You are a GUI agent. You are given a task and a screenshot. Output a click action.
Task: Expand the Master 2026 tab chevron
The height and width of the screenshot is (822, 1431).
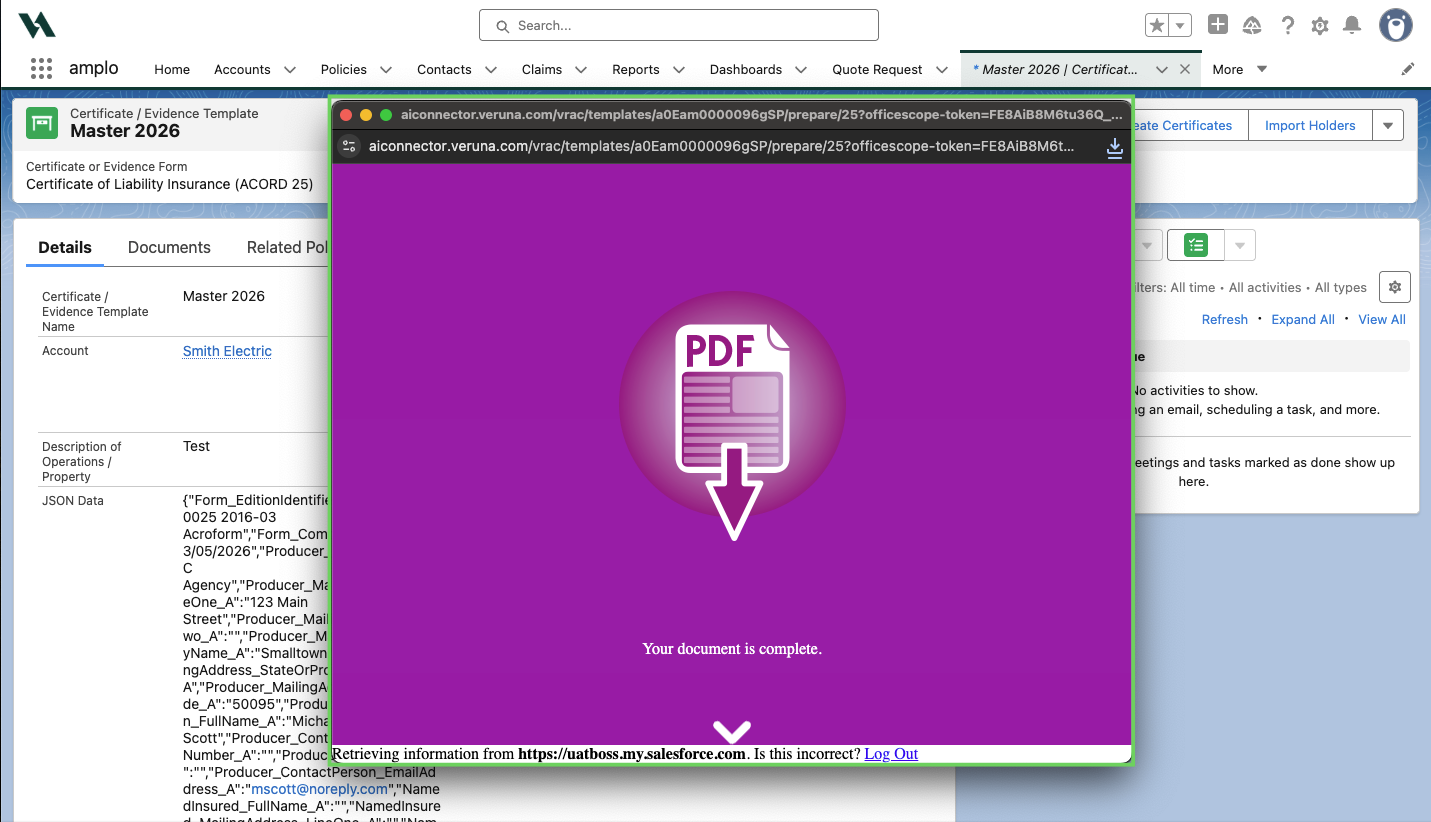coord(1161,69)
